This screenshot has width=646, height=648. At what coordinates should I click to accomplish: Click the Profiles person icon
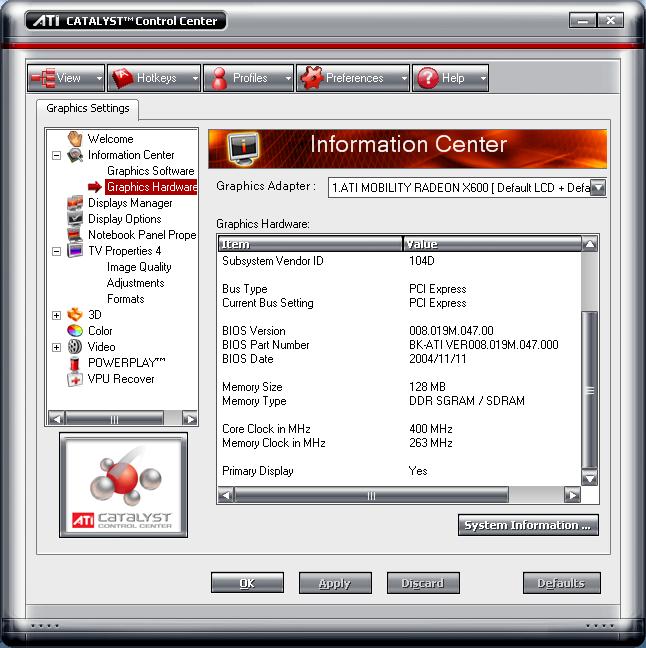click(219, 78)
